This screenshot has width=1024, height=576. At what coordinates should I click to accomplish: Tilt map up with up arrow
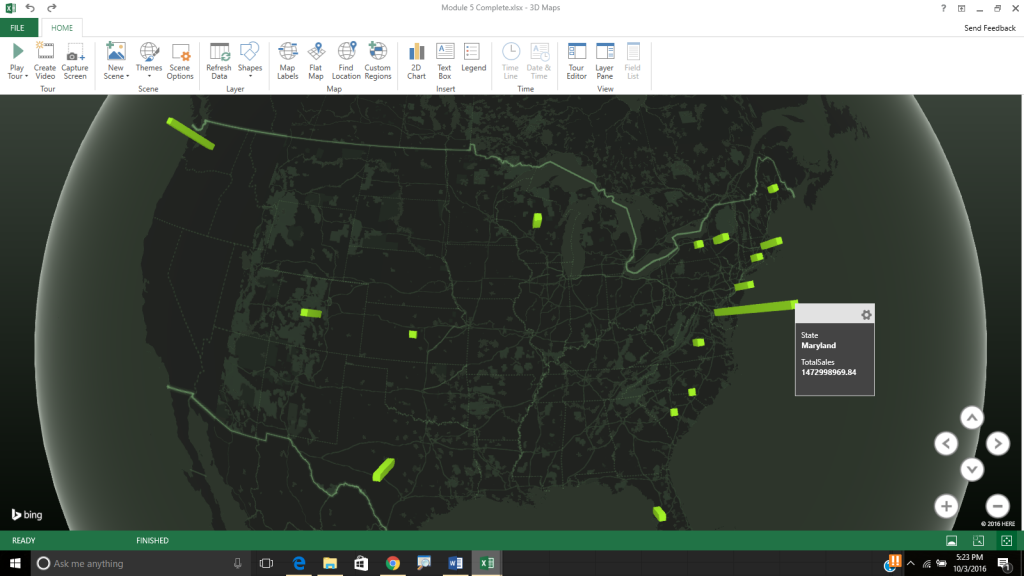tap(972, 418)
